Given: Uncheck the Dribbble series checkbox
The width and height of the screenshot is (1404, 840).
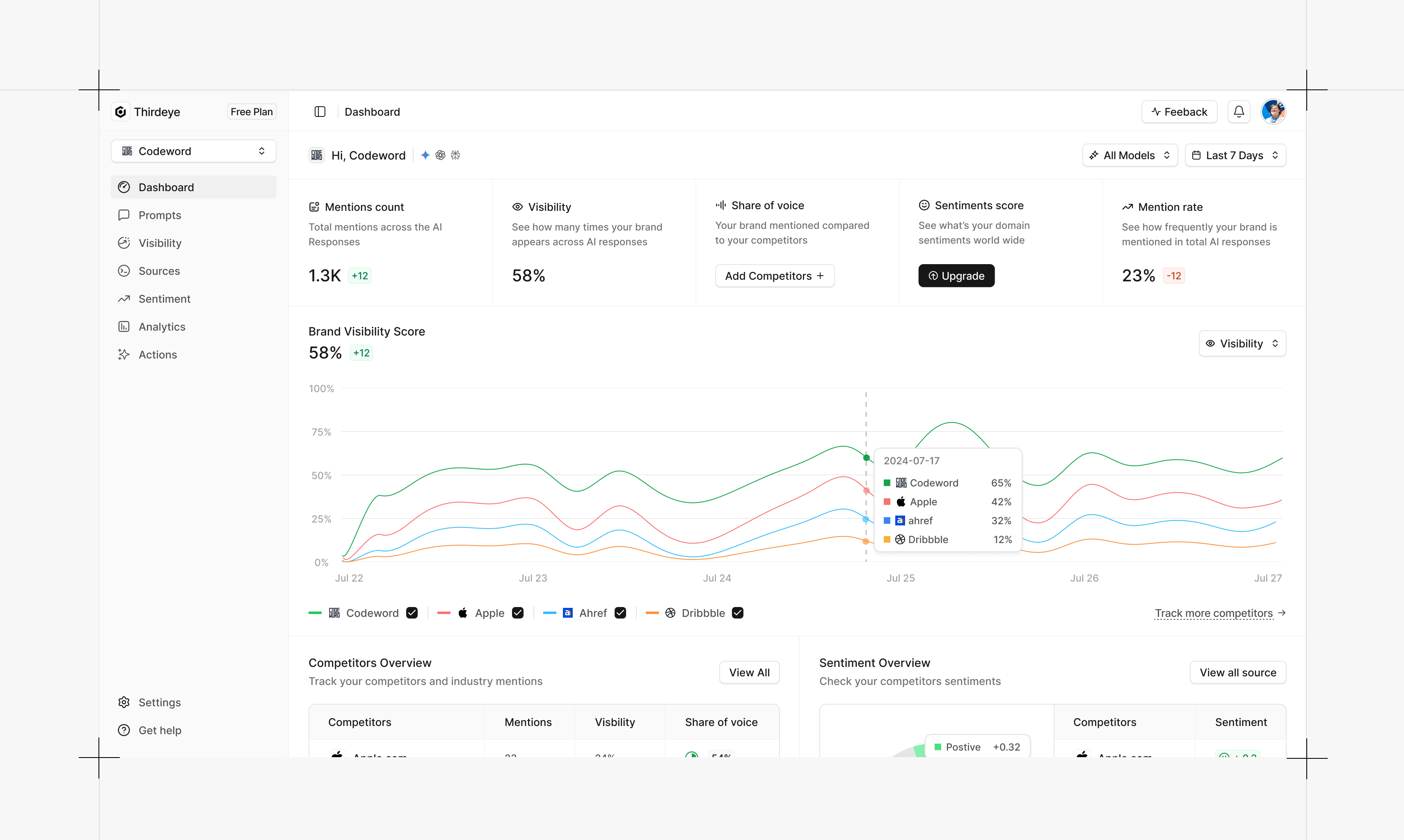Looking at the screenshot, I should tap(737, 612).
